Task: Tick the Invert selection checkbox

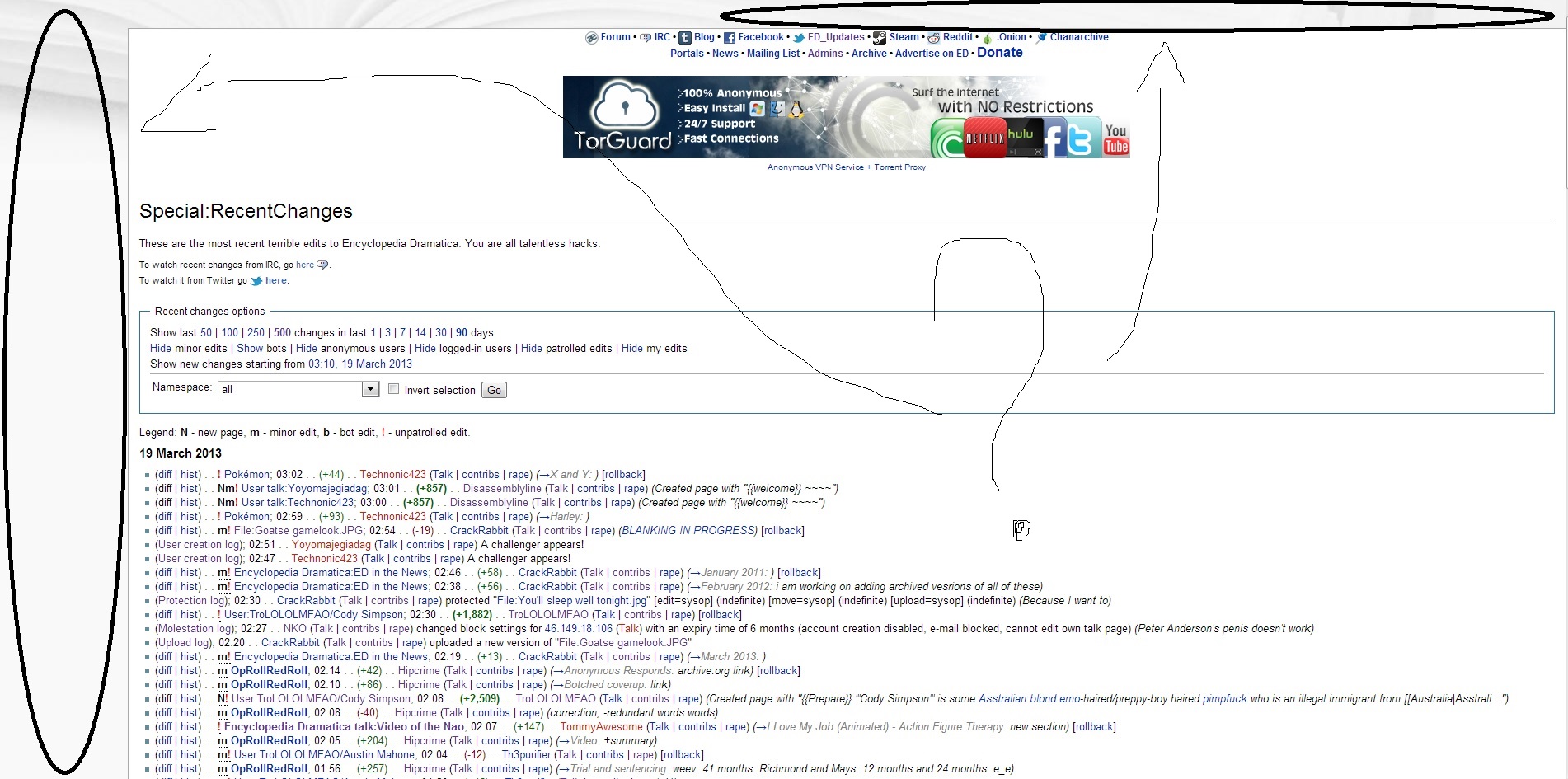Action: click(x=393, y=389)
